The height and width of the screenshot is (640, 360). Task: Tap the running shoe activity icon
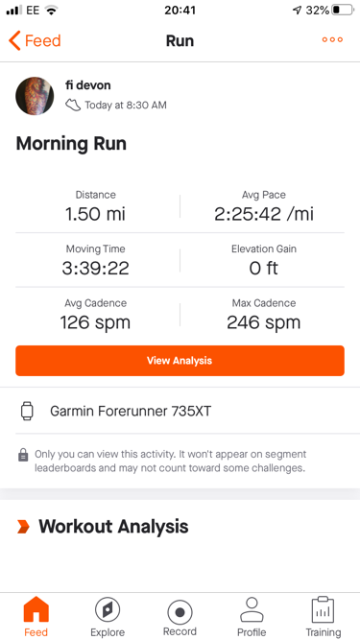[x=73, y=105]
